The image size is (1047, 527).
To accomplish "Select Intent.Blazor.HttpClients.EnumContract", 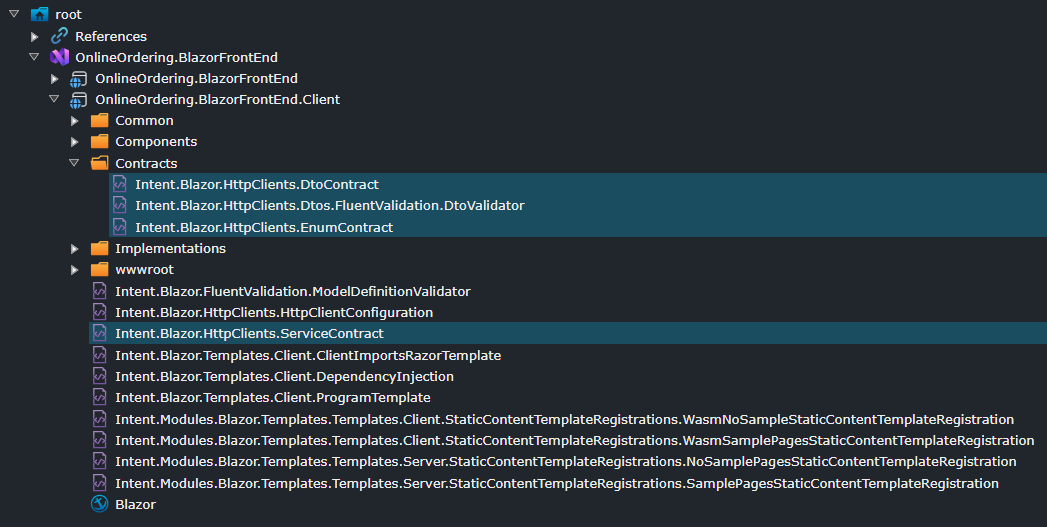I will click(x=264, y=227).
